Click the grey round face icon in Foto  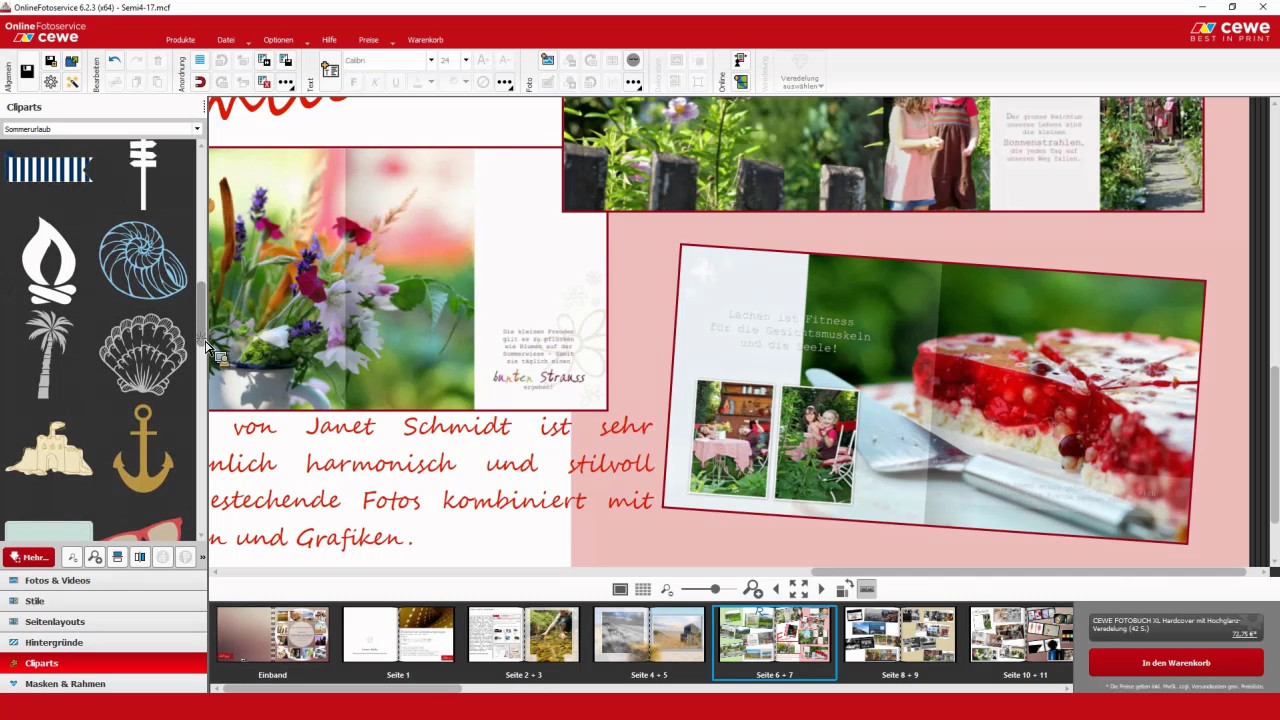(633, 61)
